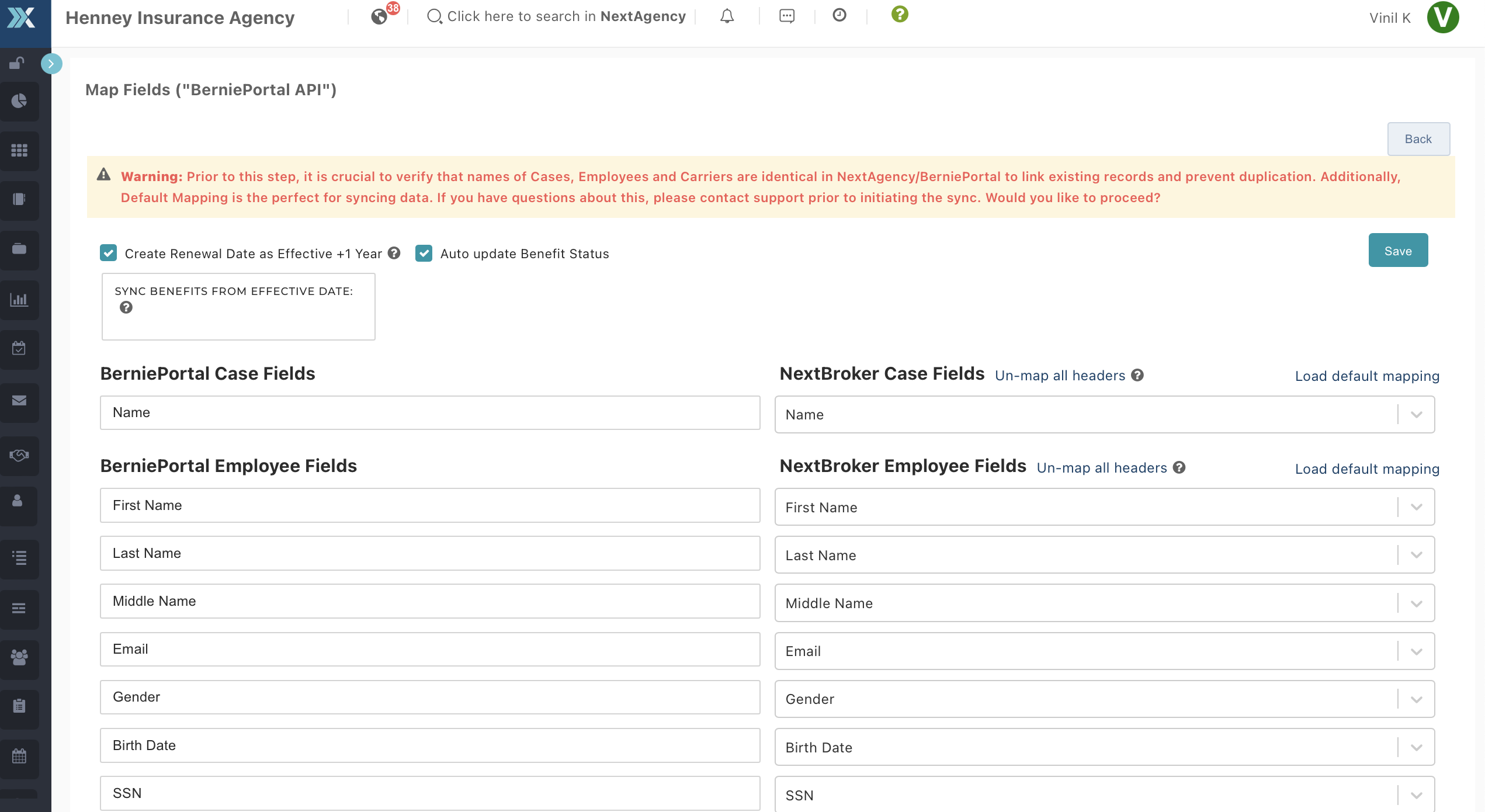Viewport: 1485px width, 812px height.
Task: Open the NextBroker First Name dropdown
Action: [x=1104, y=507]
